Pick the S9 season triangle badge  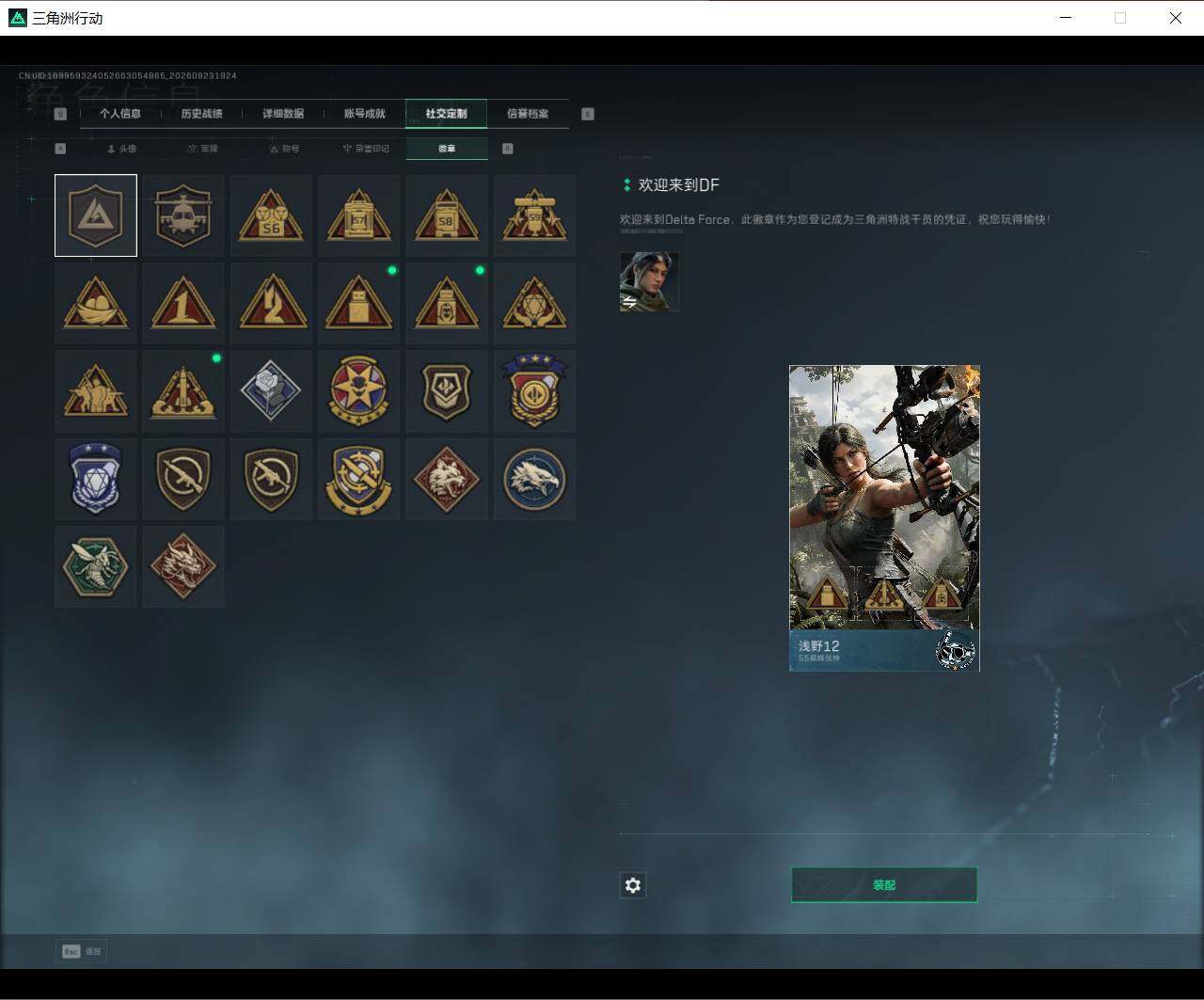tap(534, 215)
